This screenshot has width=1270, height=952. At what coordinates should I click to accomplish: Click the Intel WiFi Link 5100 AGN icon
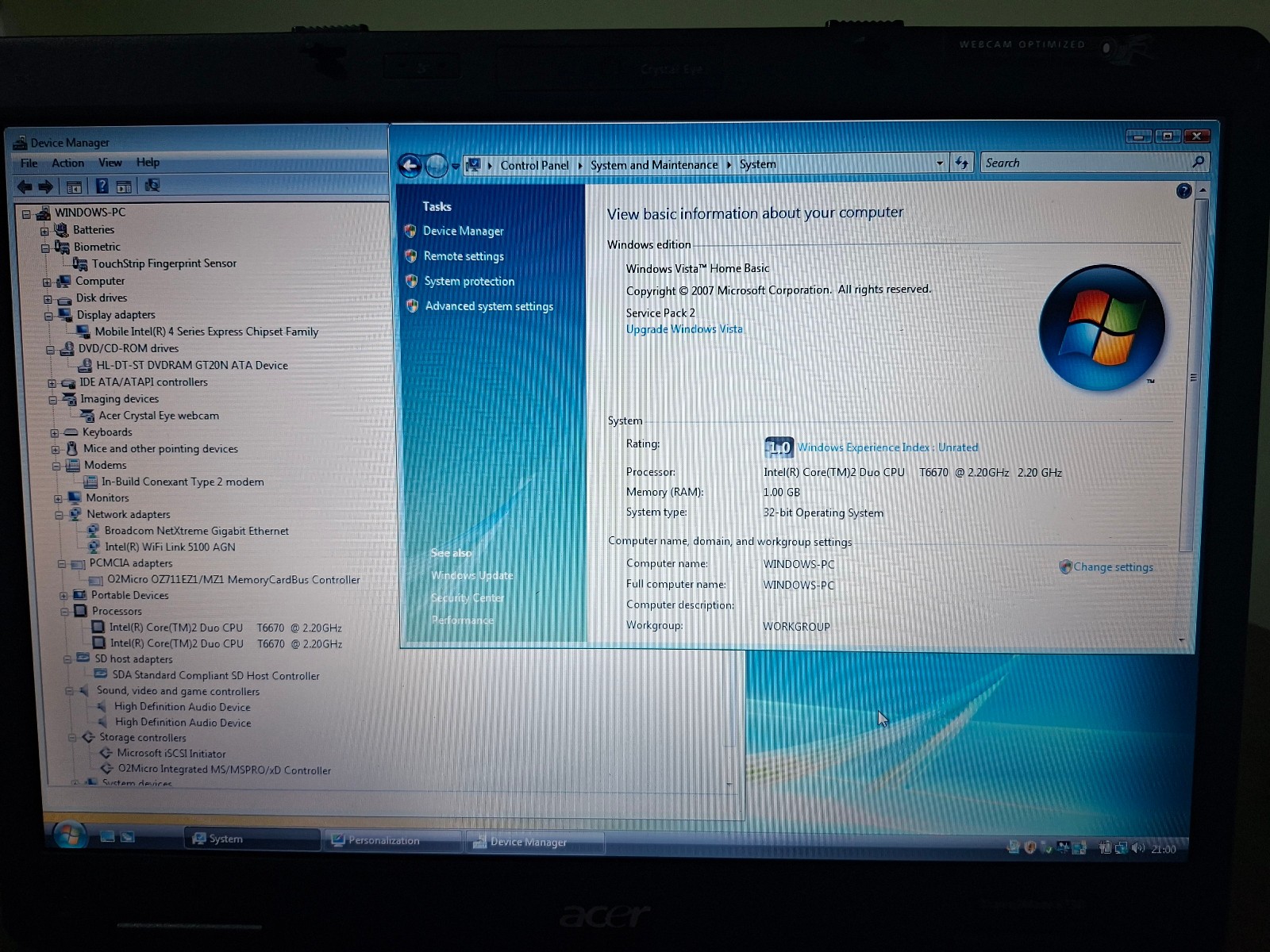(x=94, y=547)
